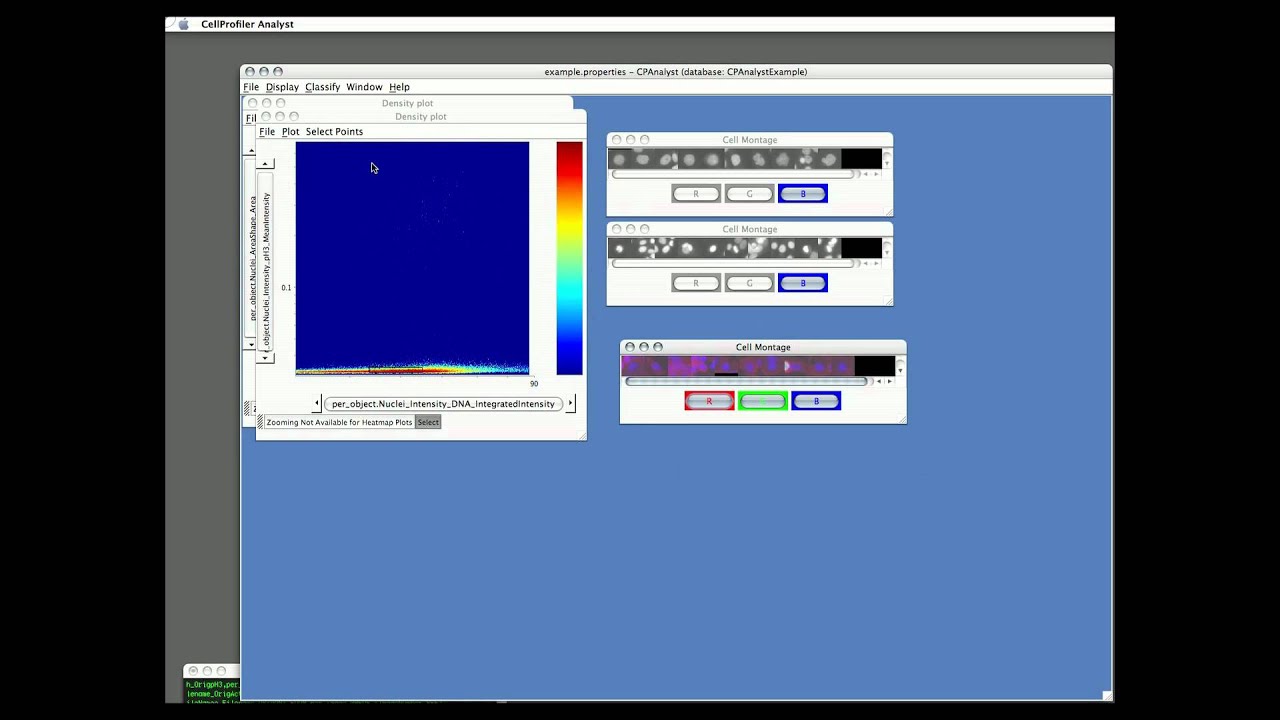Image resolution: width=1280 pixels, height=720 pixels.
Task: Click the example.properties CPAnalyst title bar
Action: click(x=676, y=72)
